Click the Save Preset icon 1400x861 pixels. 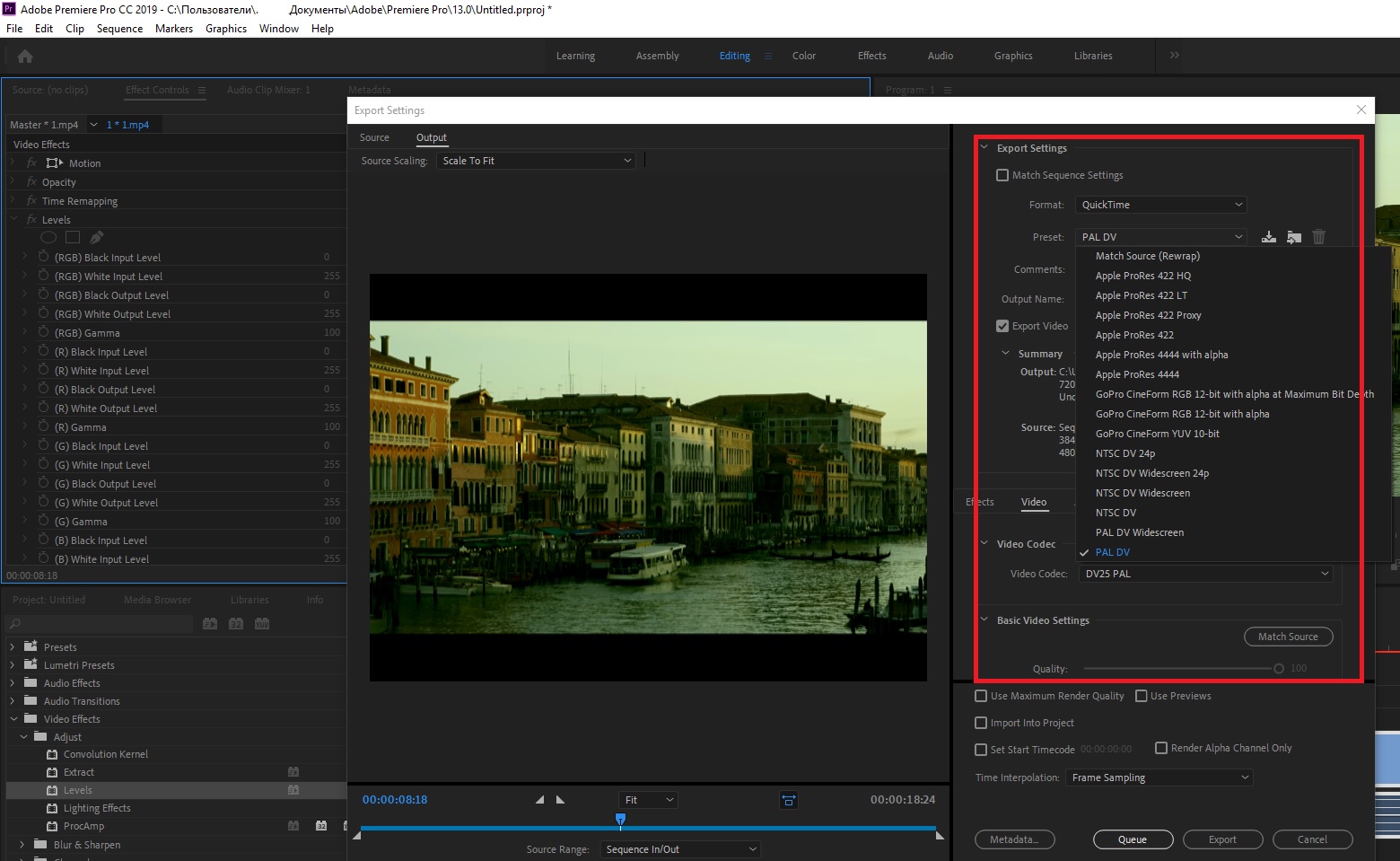tap(1268, 237)
